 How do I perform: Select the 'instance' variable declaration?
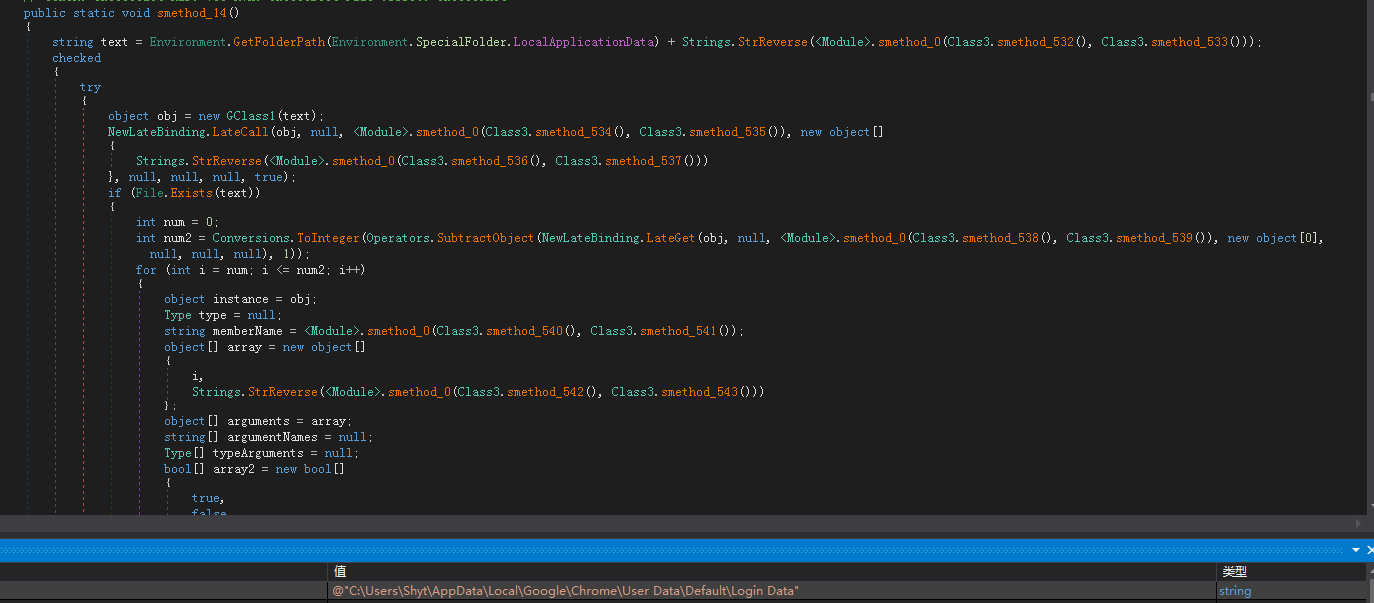click(241, 299)
